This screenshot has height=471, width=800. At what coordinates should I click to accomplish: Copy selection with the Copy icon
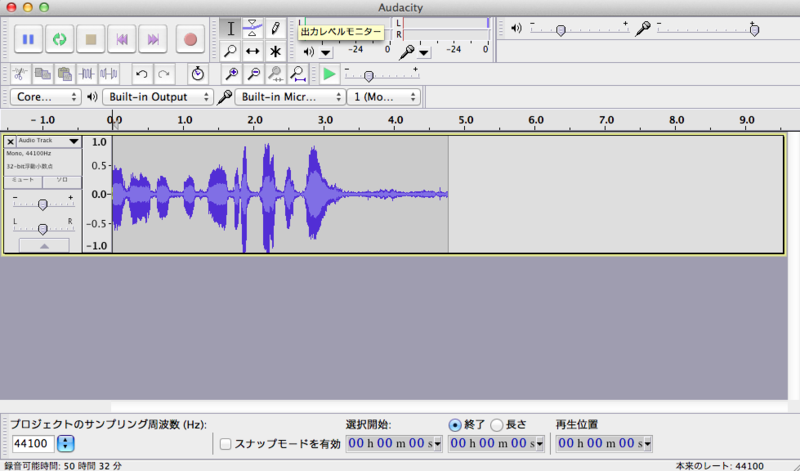[x=42, y=75]
